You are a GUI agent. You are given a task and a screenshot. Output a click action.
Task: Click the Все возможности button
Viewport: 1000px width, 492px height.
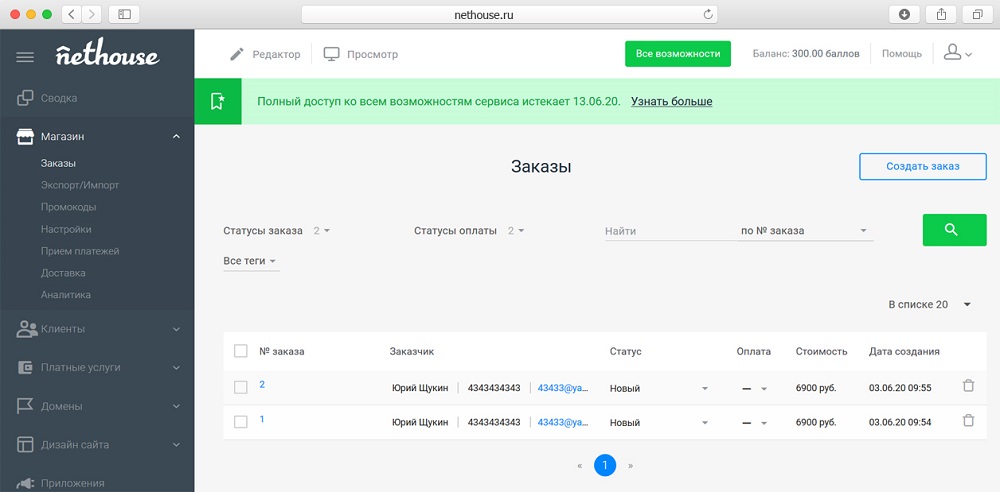tap(678, 54)
